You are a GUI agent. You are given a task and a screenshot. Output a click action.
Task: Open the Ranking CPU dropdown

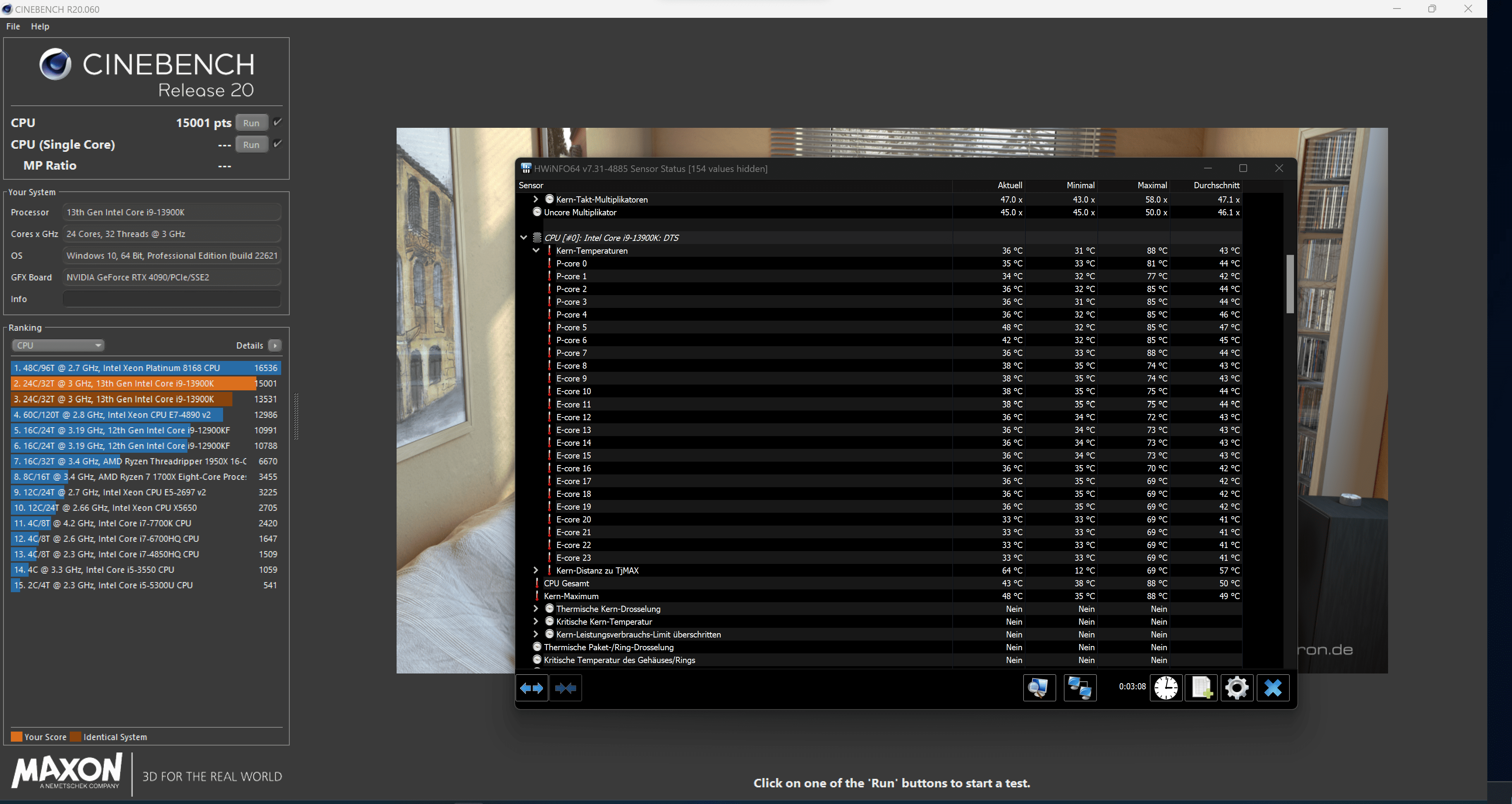pyautogui.click(x=58, y=345)
